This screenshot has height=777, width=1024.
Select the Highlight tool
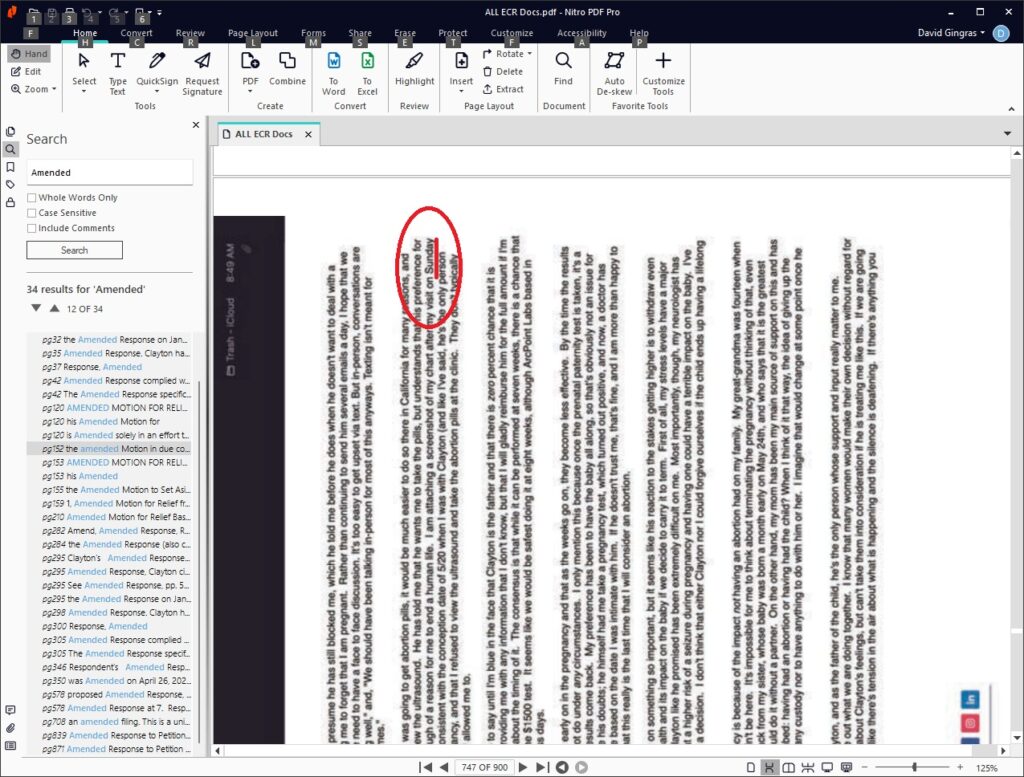click(x=414, y=71)
